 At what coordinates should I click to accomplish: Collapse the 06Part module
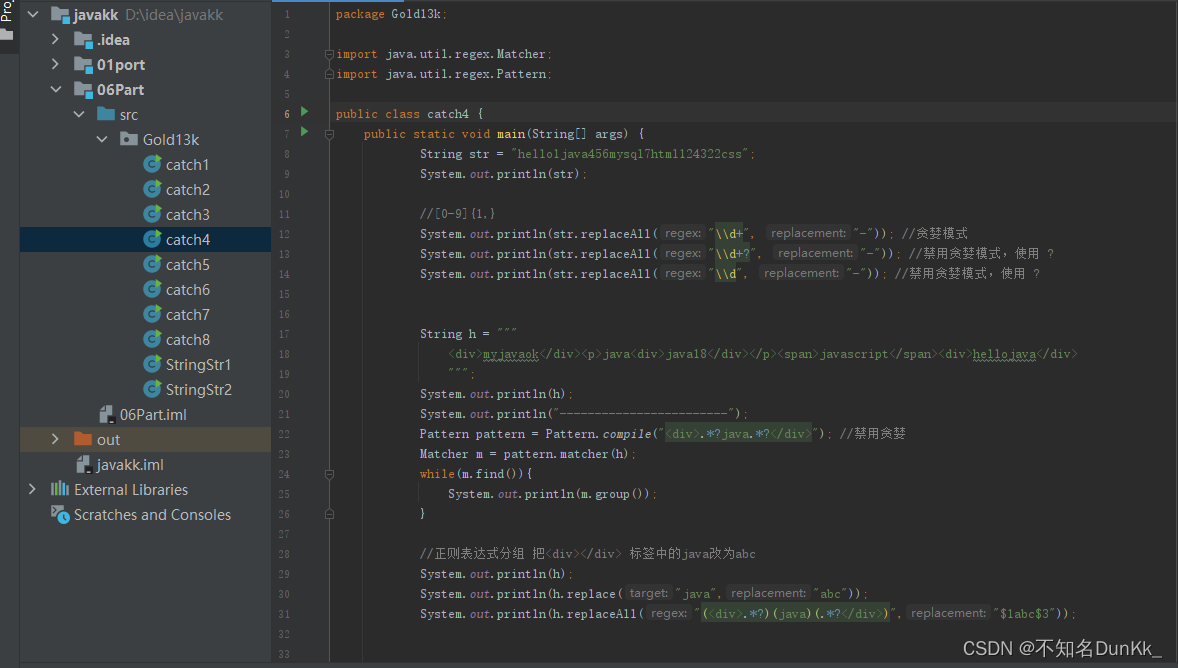tap(56, 89)
